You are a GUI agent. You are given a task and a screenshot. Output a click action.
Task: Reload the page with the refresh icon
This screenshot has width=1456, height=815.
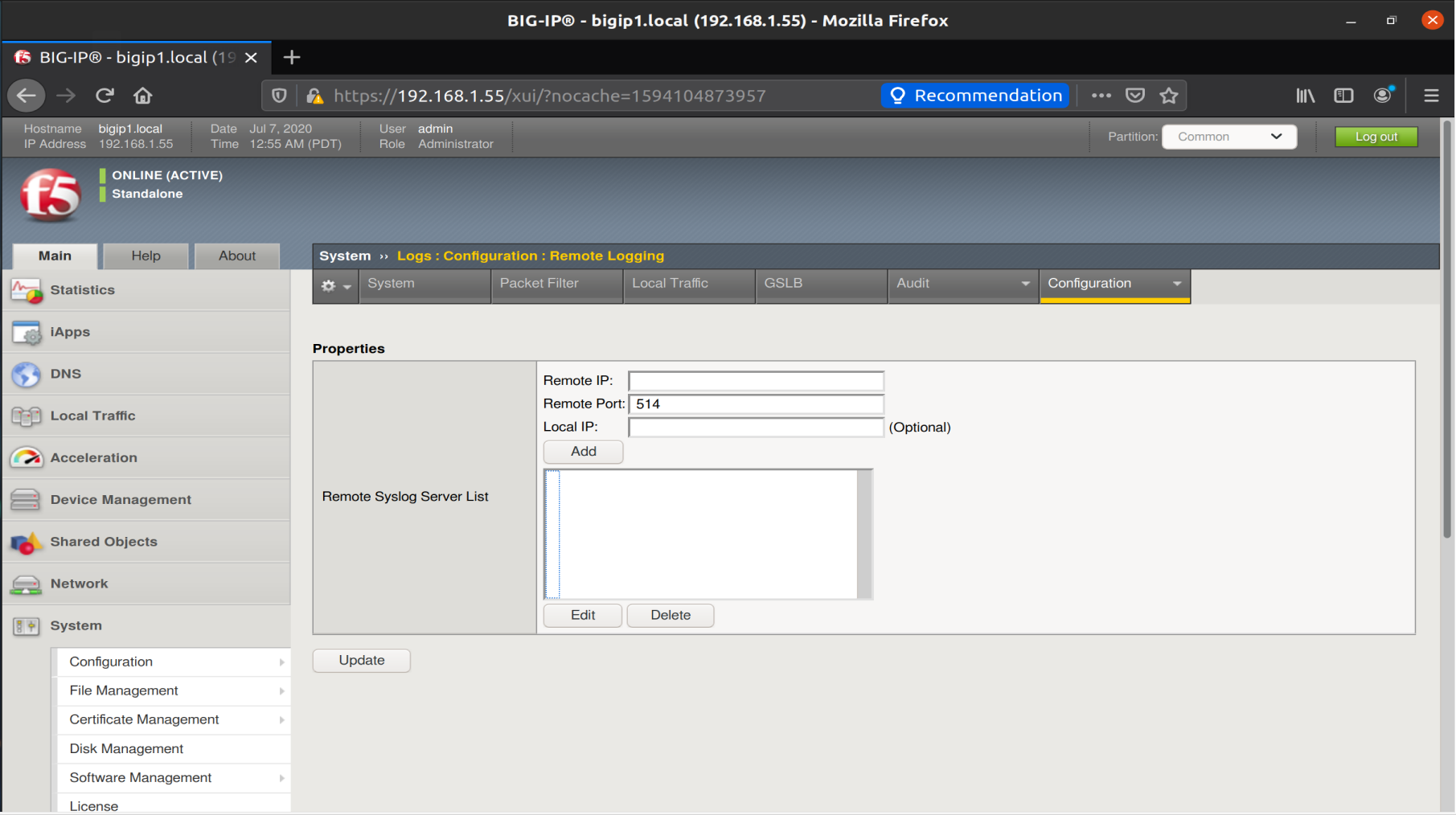pos(105,96)
